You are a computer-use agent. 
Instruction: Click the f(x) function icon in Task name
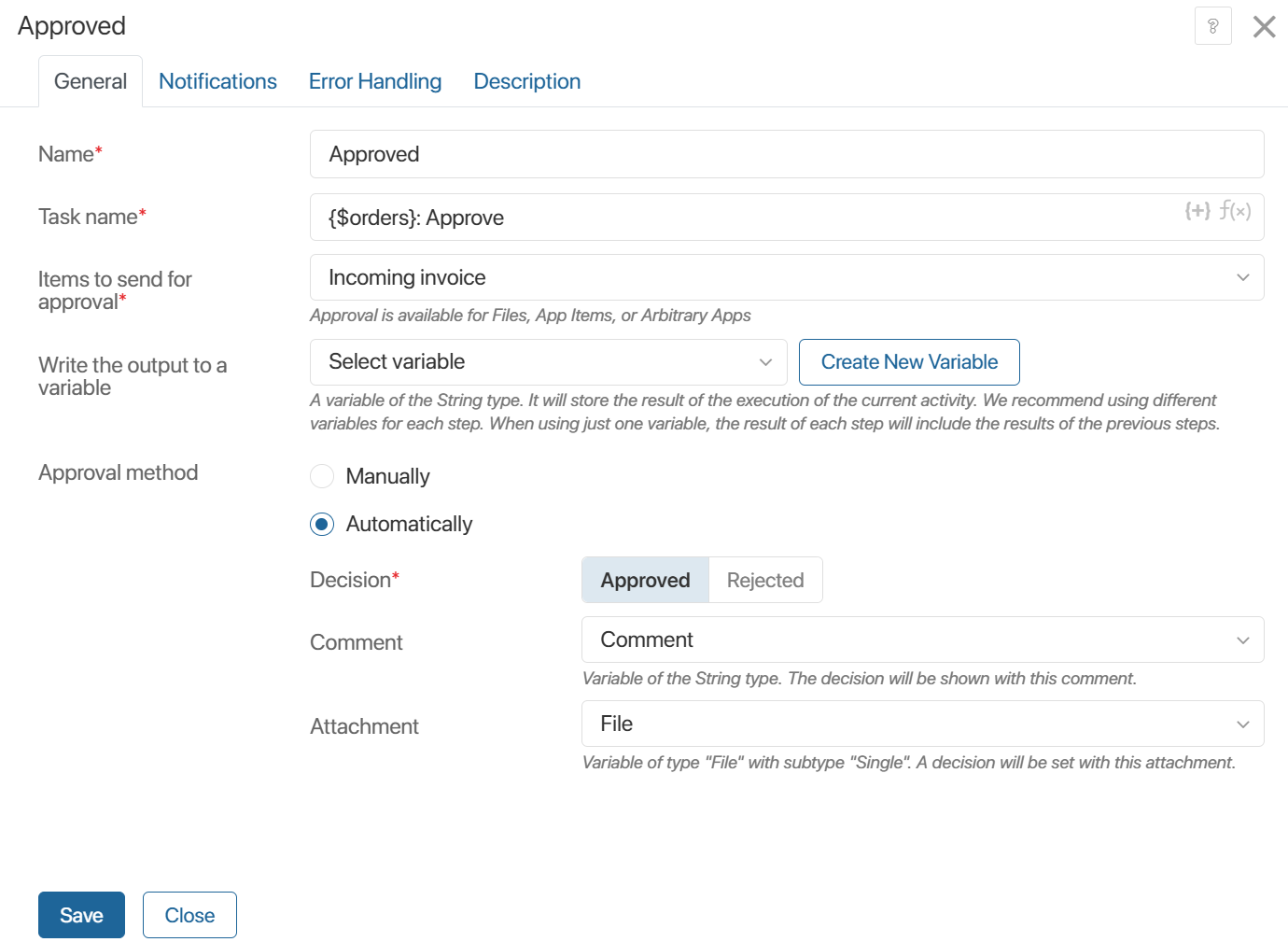(x=1236, y=211)
